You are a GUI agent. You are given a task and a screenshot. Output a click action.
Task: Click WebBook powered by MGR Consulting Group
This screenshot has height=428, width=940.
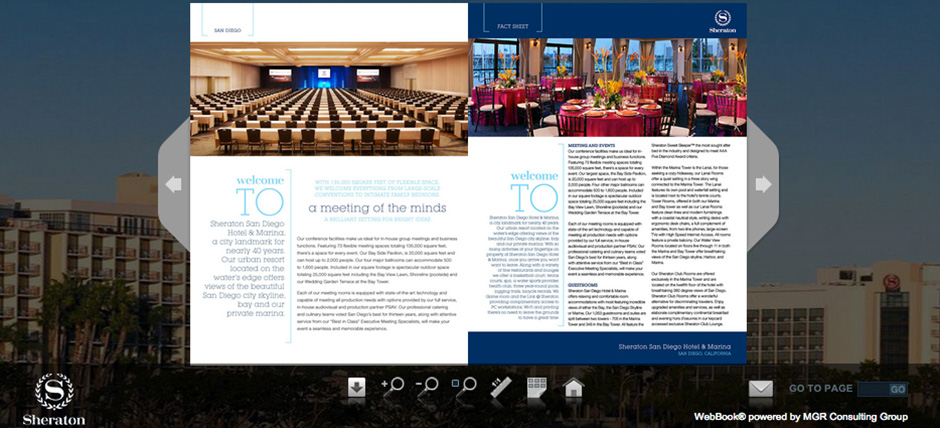pos(801,417)
